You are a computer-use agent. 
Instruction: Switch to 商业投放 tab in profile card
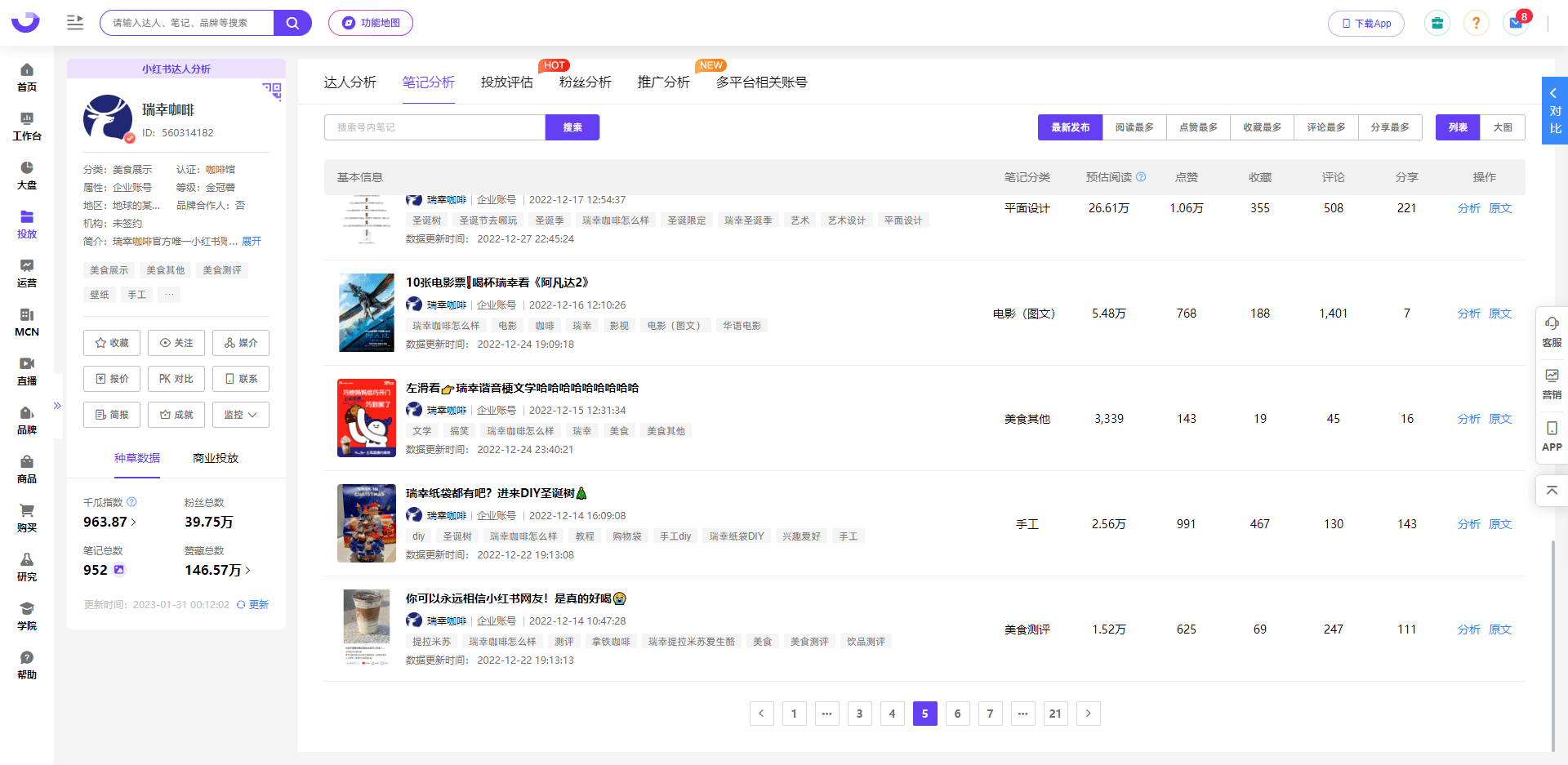(x=216, y=458)
